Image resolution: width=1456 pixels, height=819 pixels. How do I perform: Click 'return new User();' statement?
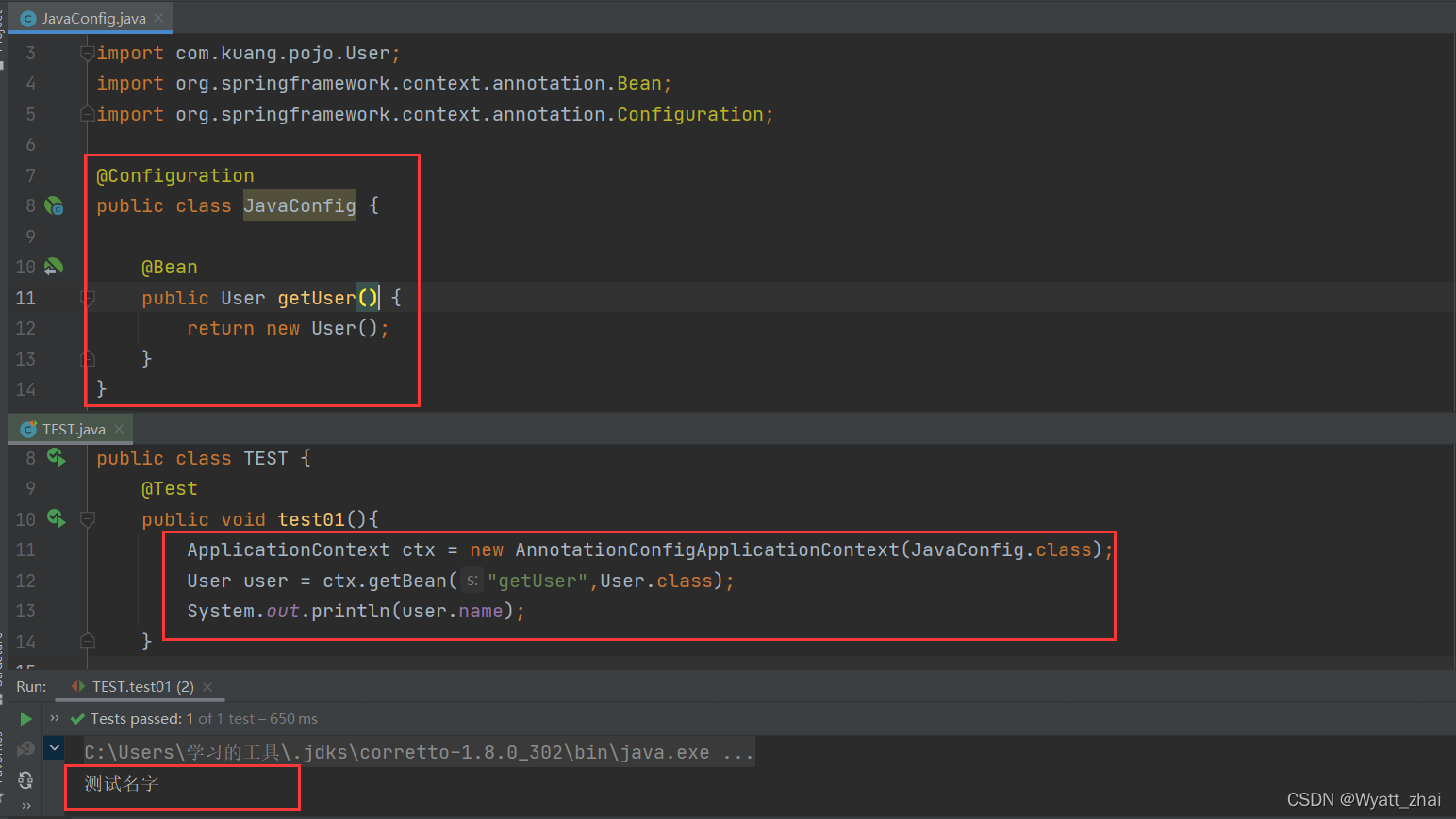(x=288, y=328)
